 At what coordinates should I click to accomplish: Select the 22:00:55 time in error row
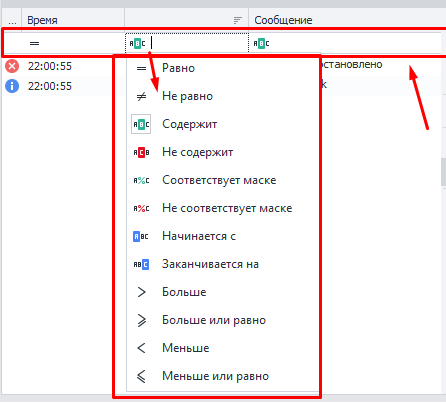[x=50, y=66]
